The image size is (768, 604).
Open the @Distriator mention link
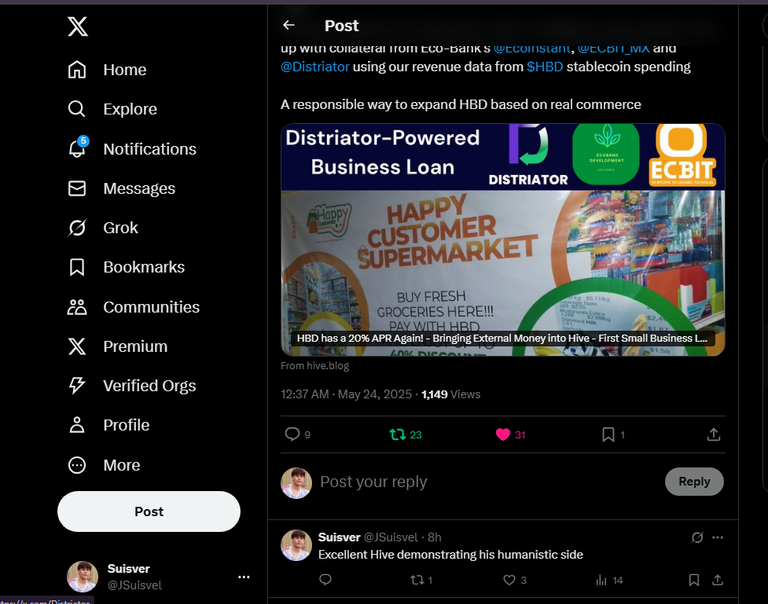point(315,67)
